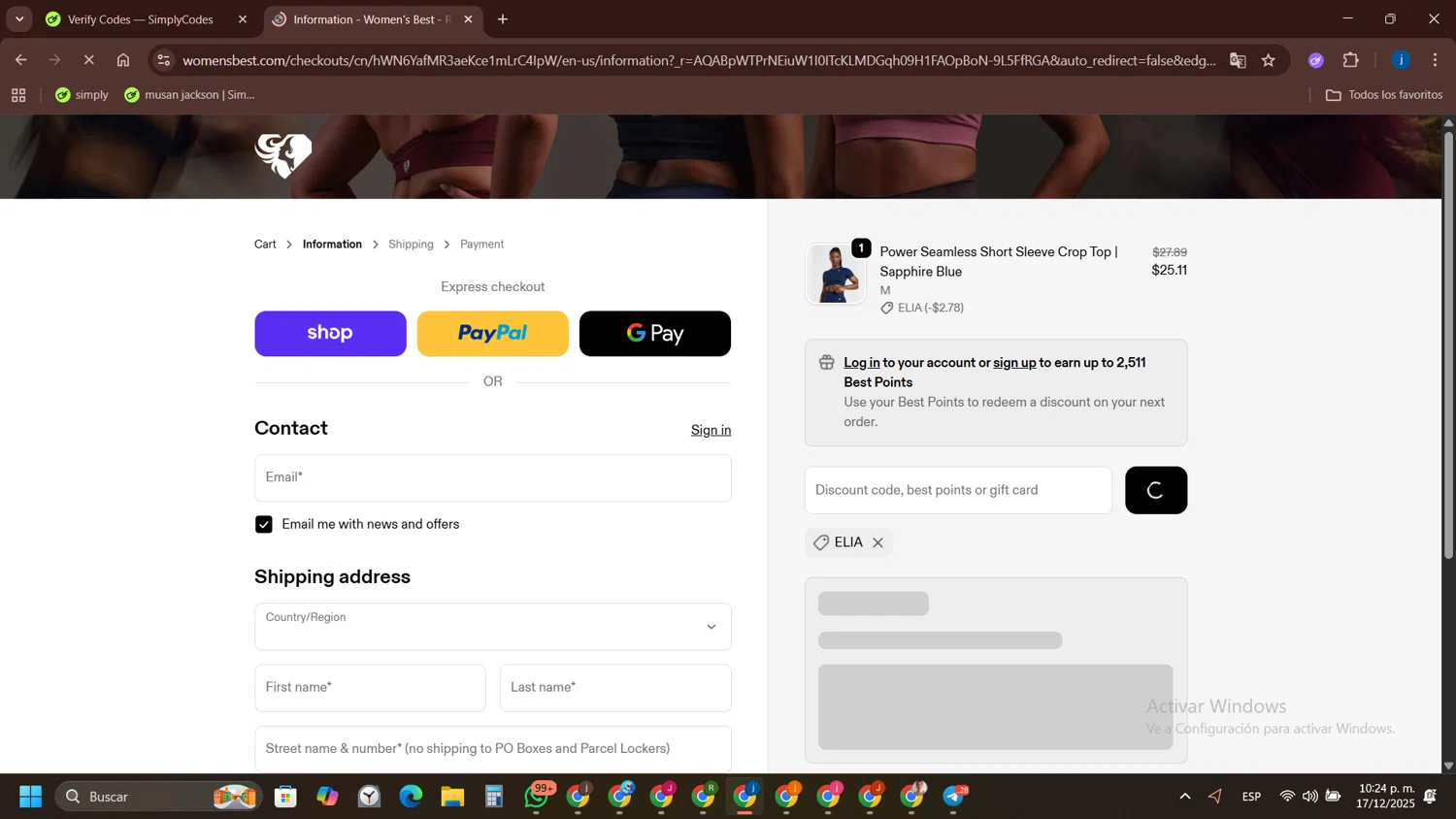Click the address bar URL
This screenshot has width=1456, height=819.
[698, 60]
